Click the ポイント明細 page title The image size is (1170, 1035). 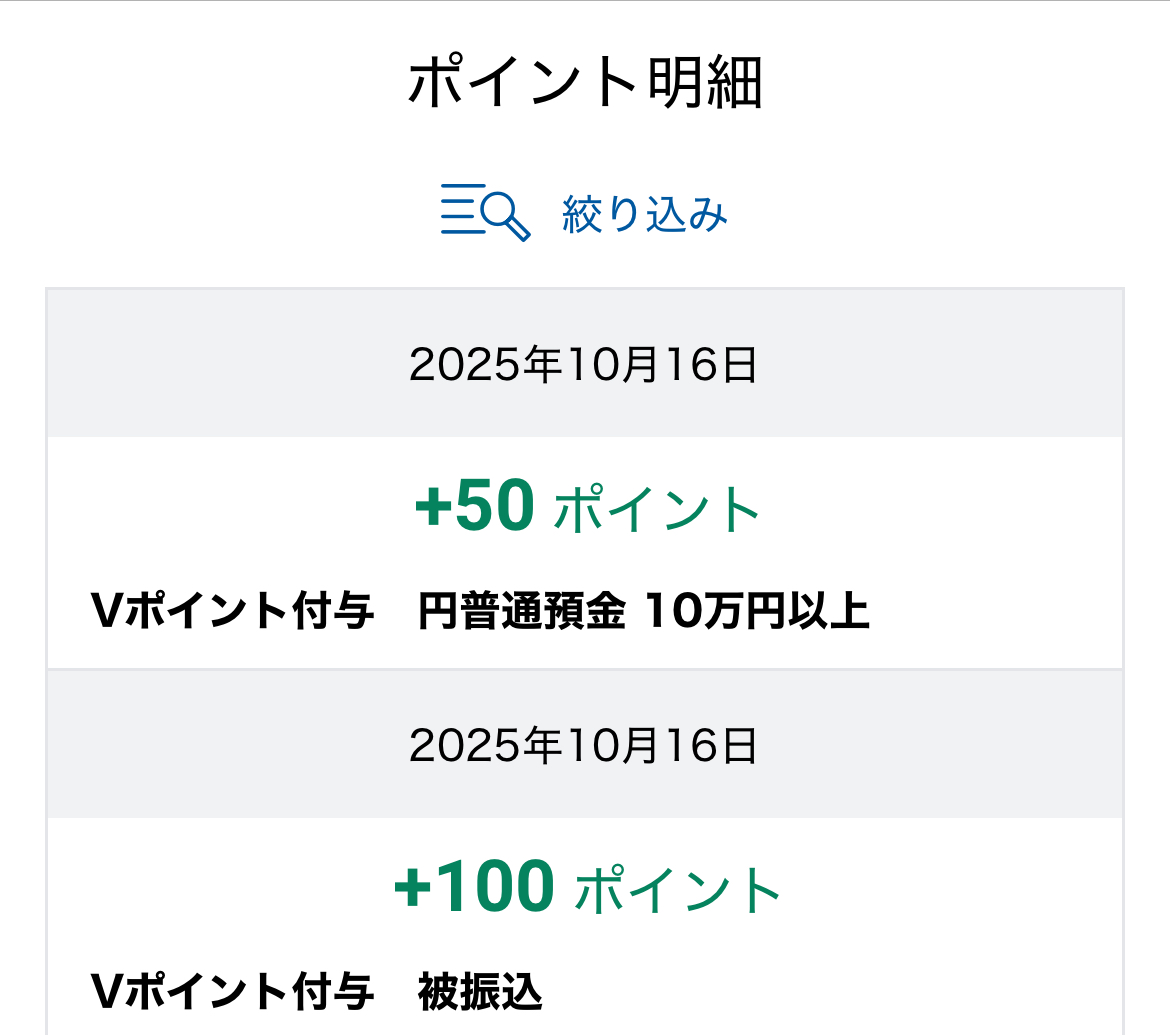(x=585, y=83)
